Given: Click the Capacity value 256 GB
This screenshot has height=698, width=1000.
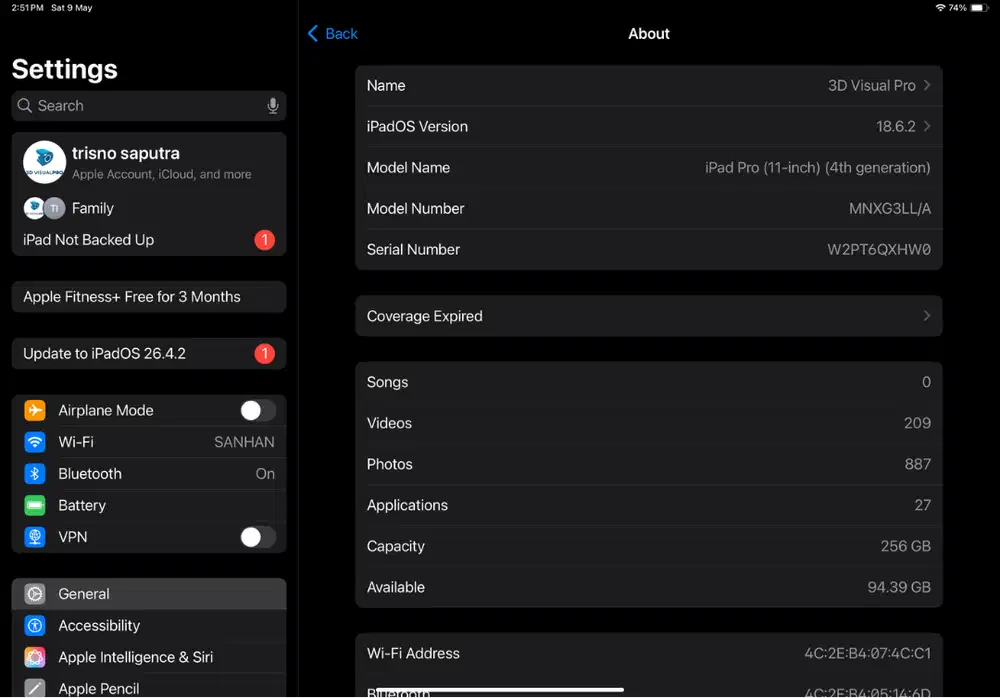Looking at the screenshot, I should pyautogui.click(x=906, y=546).
